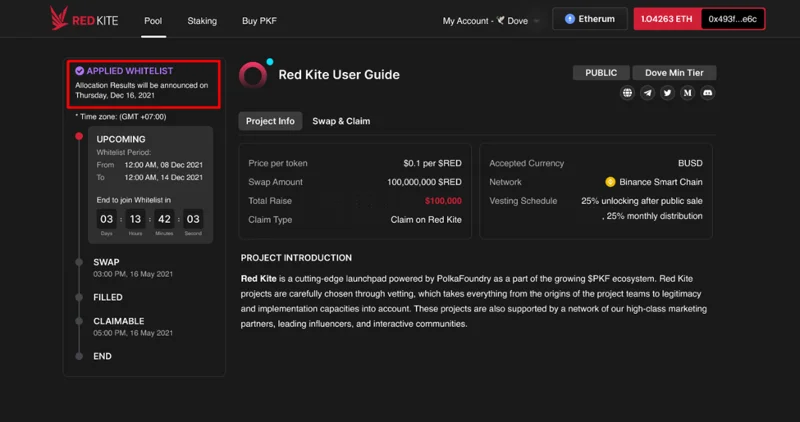Click the END timeline step
Image resolution: width=800 pixels, height=422 pixels.
102,356
